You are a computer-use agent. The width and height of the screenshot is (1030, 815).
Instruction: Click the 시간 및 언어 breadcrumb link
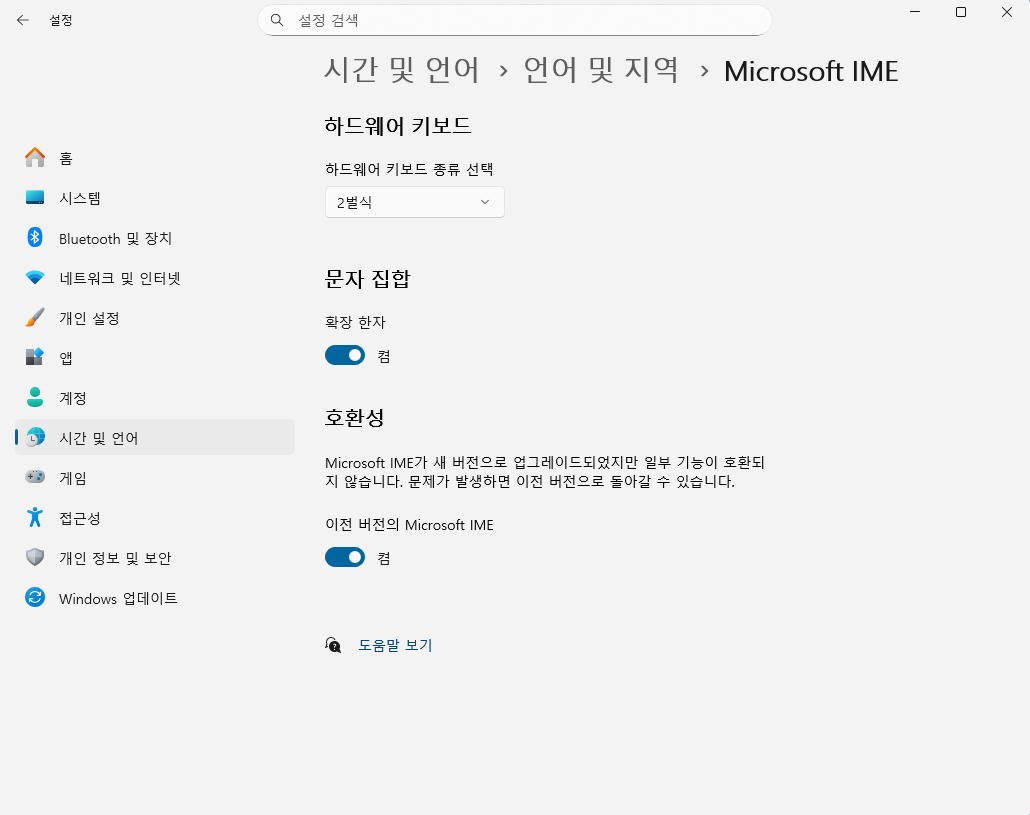click(x=402, y=70)
